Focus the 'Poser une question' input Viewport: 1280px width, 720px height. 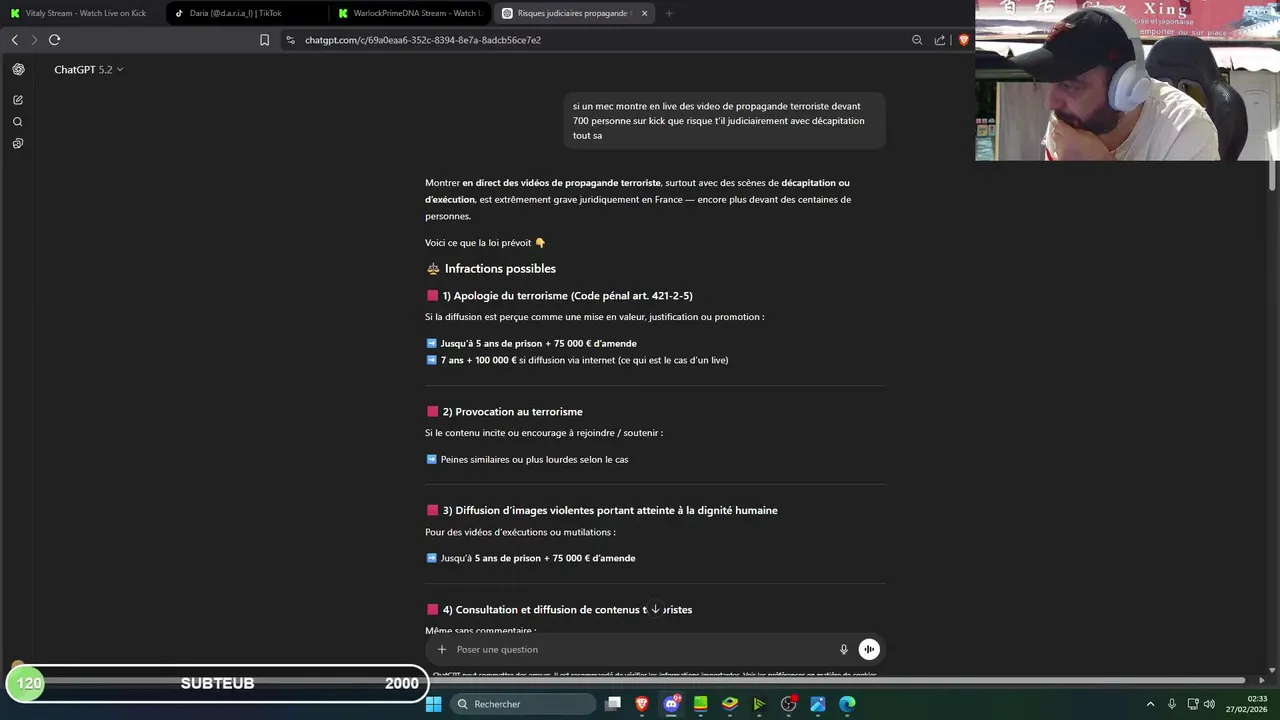(x=640, y=649)
